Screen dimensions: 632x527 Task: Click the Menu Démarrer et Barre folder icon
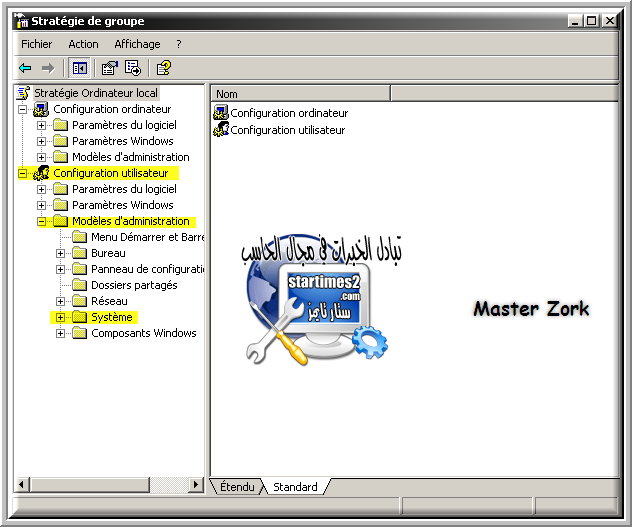[x=79, y=237]
